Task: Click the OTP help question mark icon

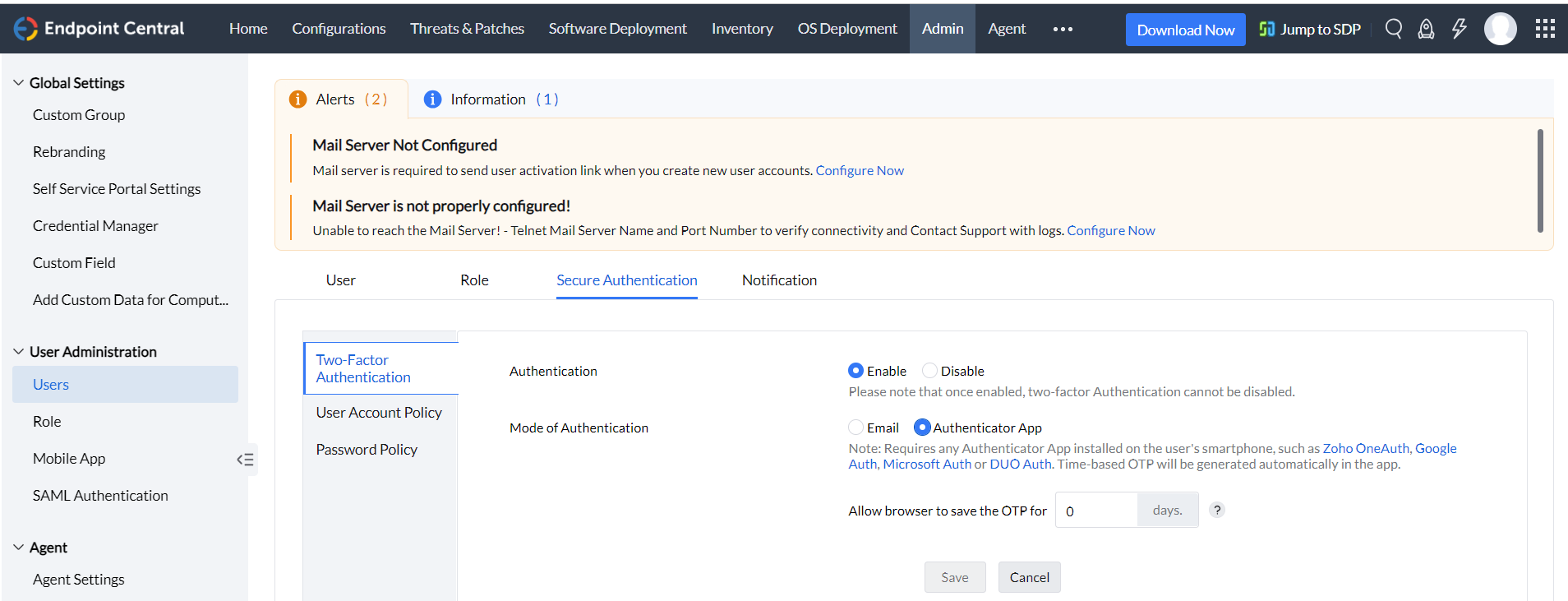Action: click(x=1217, y=510)
